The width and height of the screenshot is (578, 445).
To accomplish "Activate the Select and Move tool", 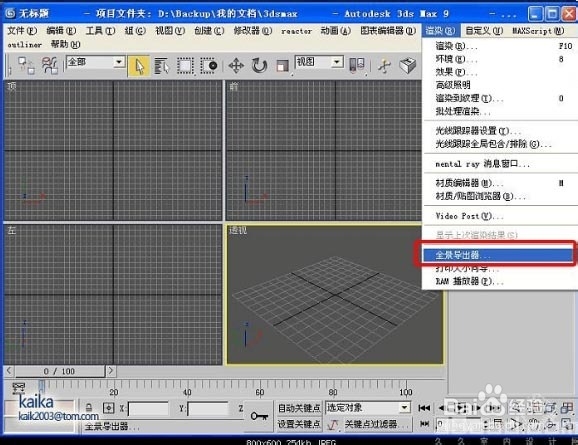I will click(x=236, y=66).
